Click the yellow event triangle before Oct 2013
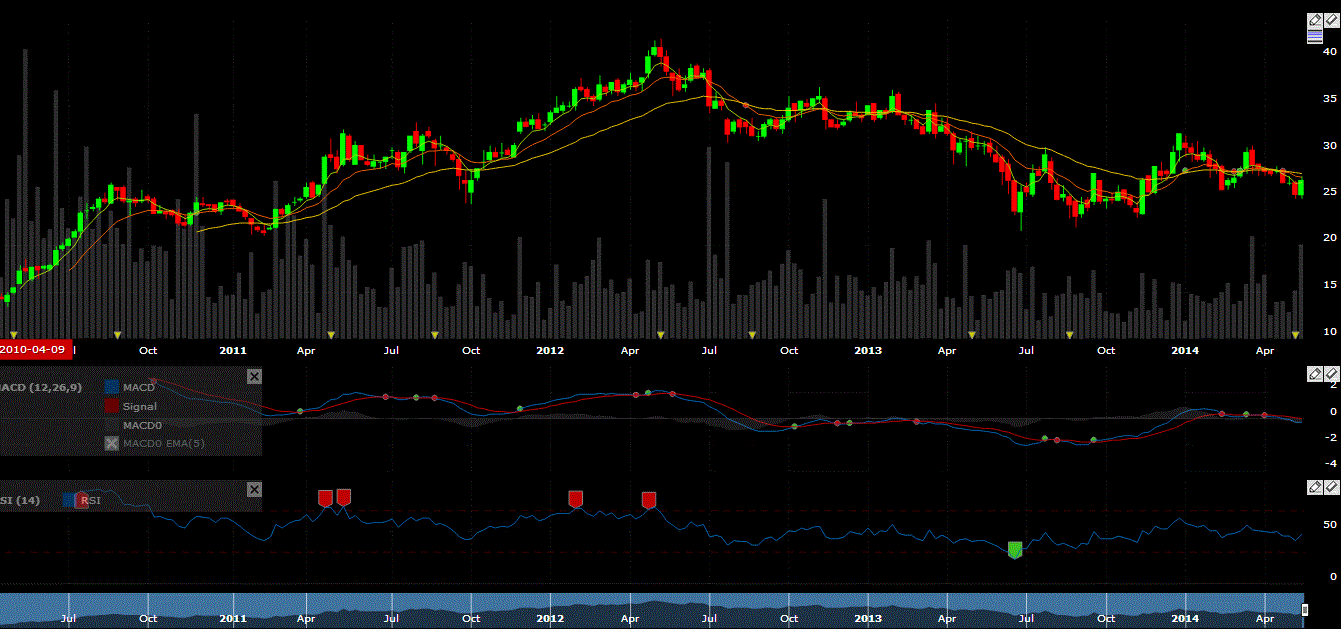The image size is (1341, 629). click(x=1069, y=334)
